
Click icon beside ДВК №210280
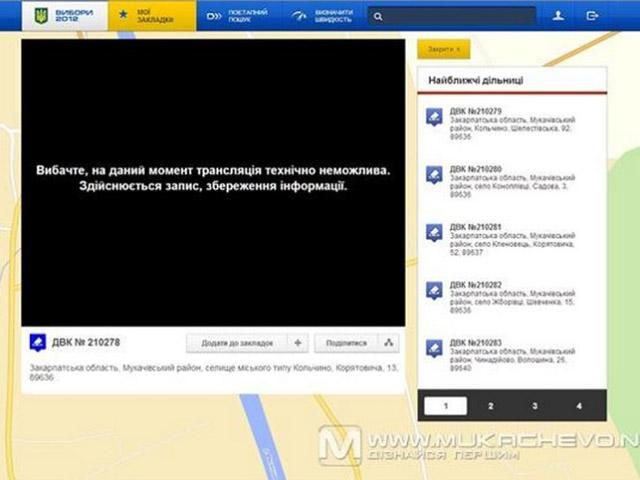coord(434,175)
